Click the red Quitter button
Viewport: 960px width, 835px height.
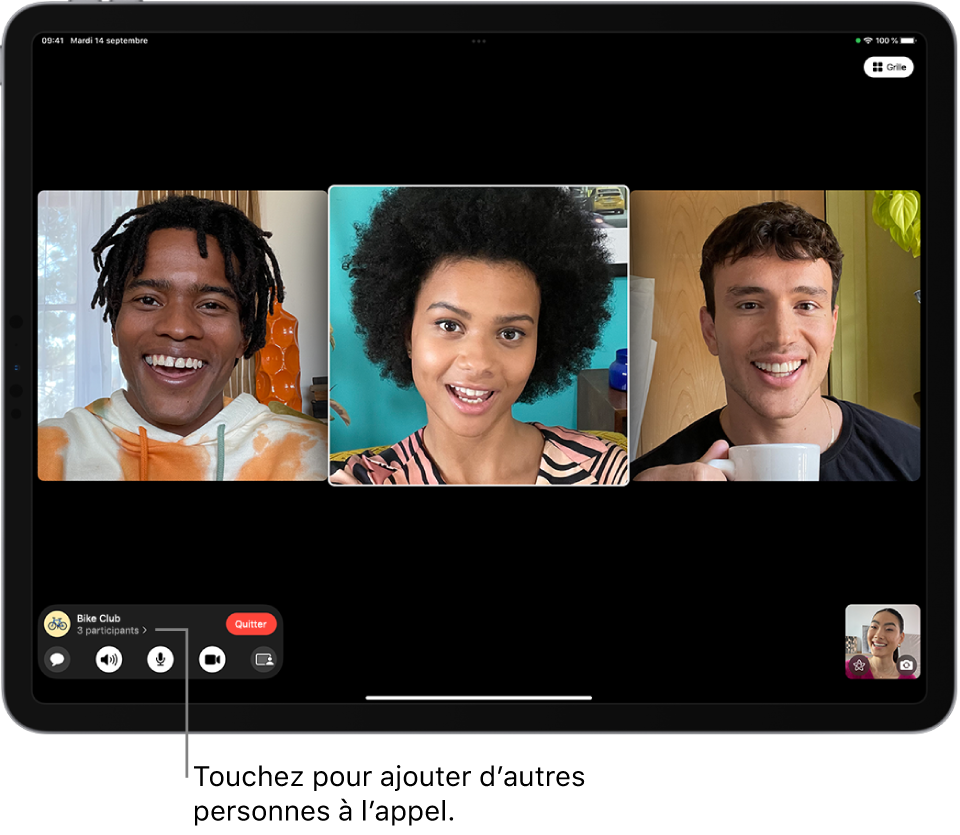point(251,624)
